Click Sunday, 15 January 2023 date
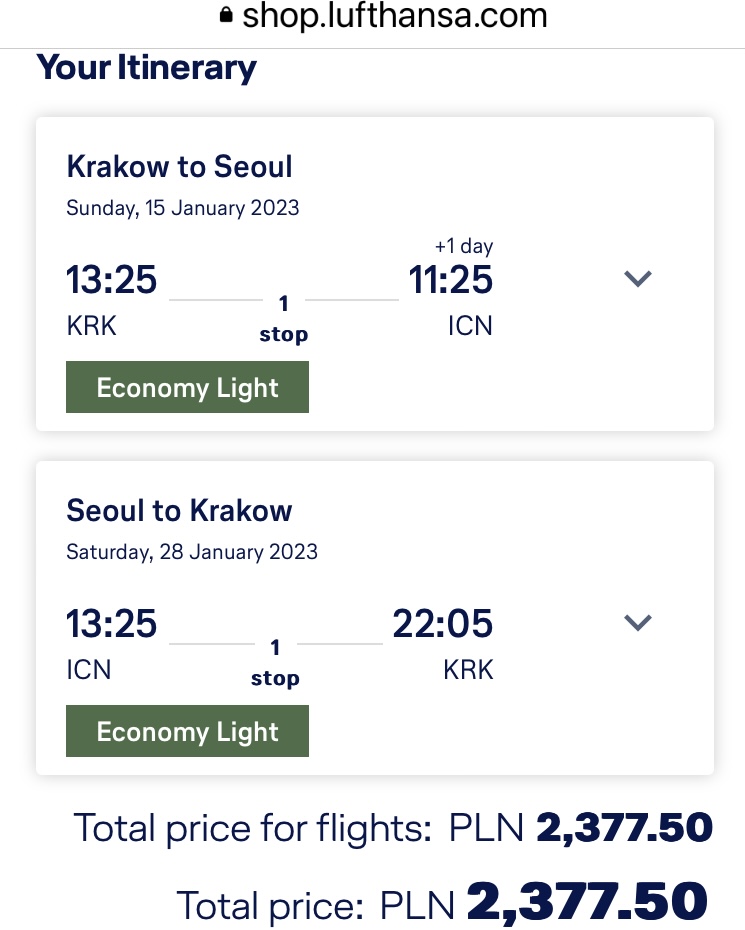The height and width of the screenshot is (930, 745). 183,208
